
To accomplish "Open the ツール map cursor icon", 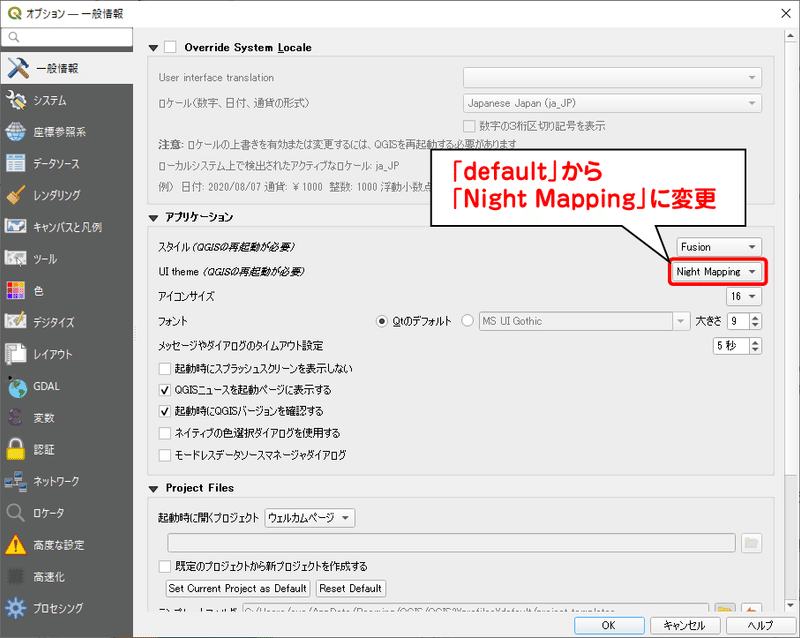I will point(16,258).
